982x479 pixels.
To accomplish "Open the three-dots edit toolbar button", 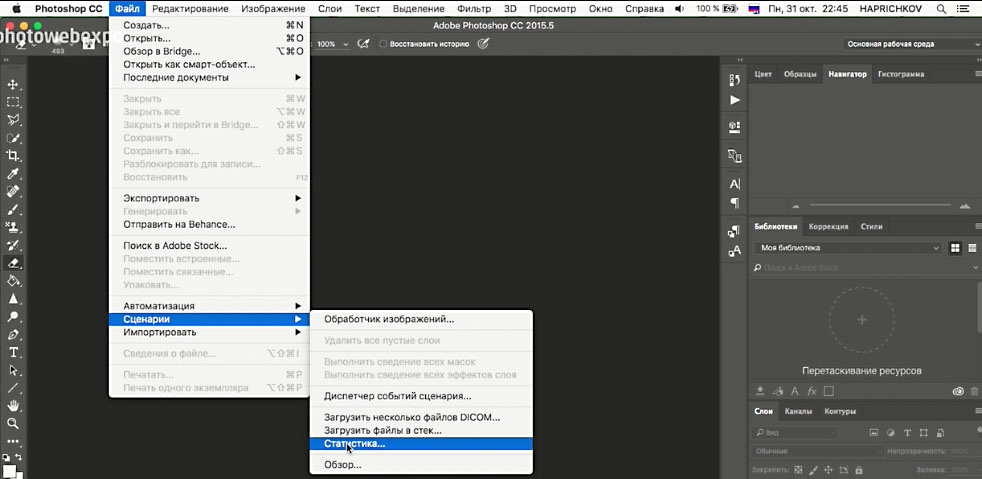I will point(13,441).
